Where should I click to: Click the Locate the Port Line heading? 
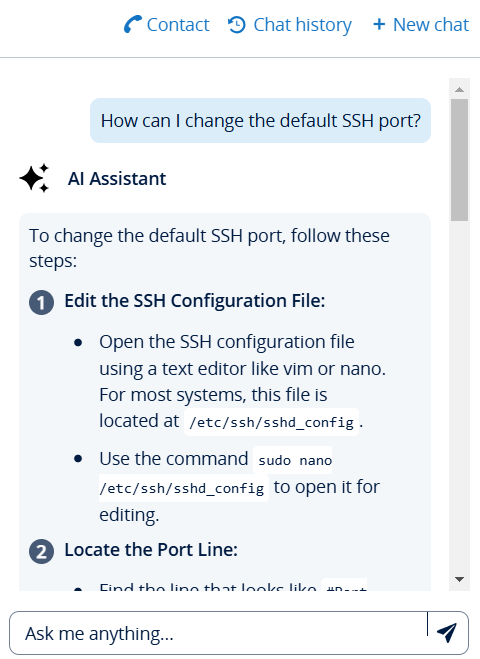click(x=151, y=550)
